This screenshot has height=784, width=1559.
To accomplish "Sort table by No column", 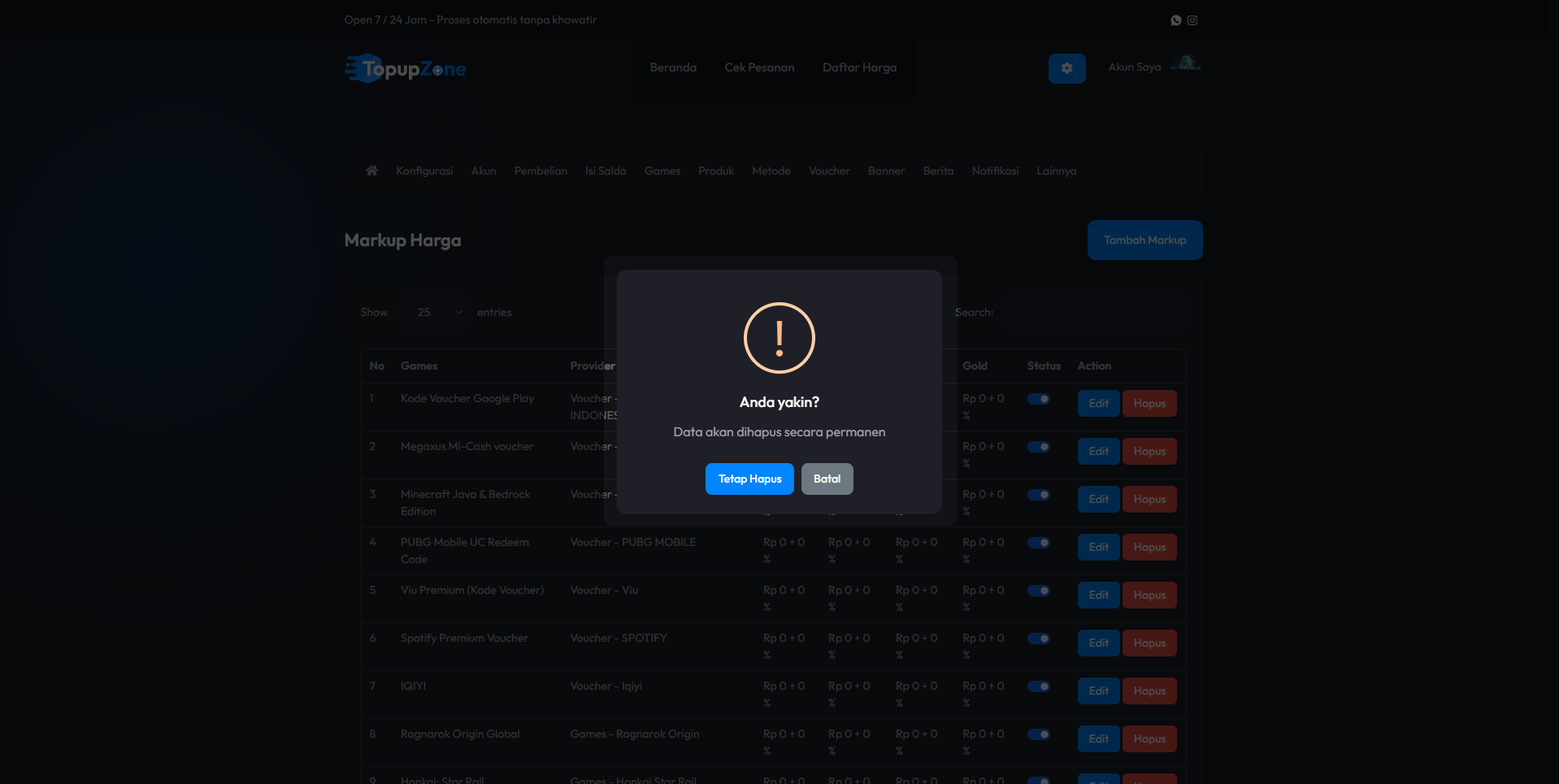I will [x=376, y=366].
